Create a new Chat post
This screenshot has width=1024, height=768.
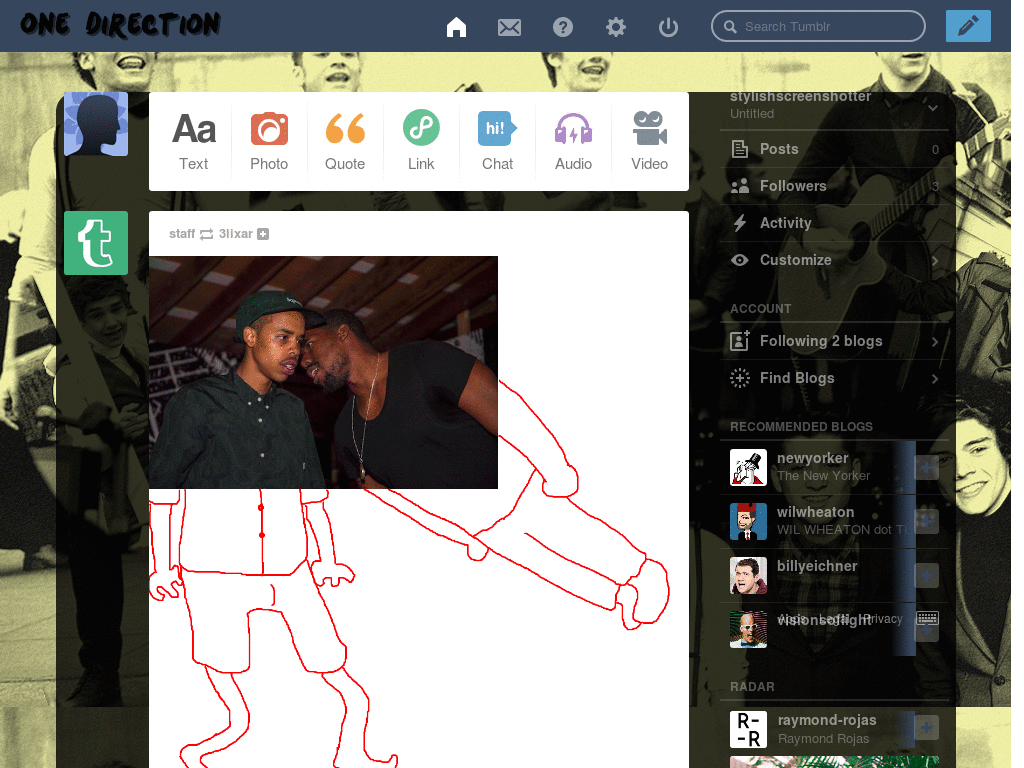497,141
